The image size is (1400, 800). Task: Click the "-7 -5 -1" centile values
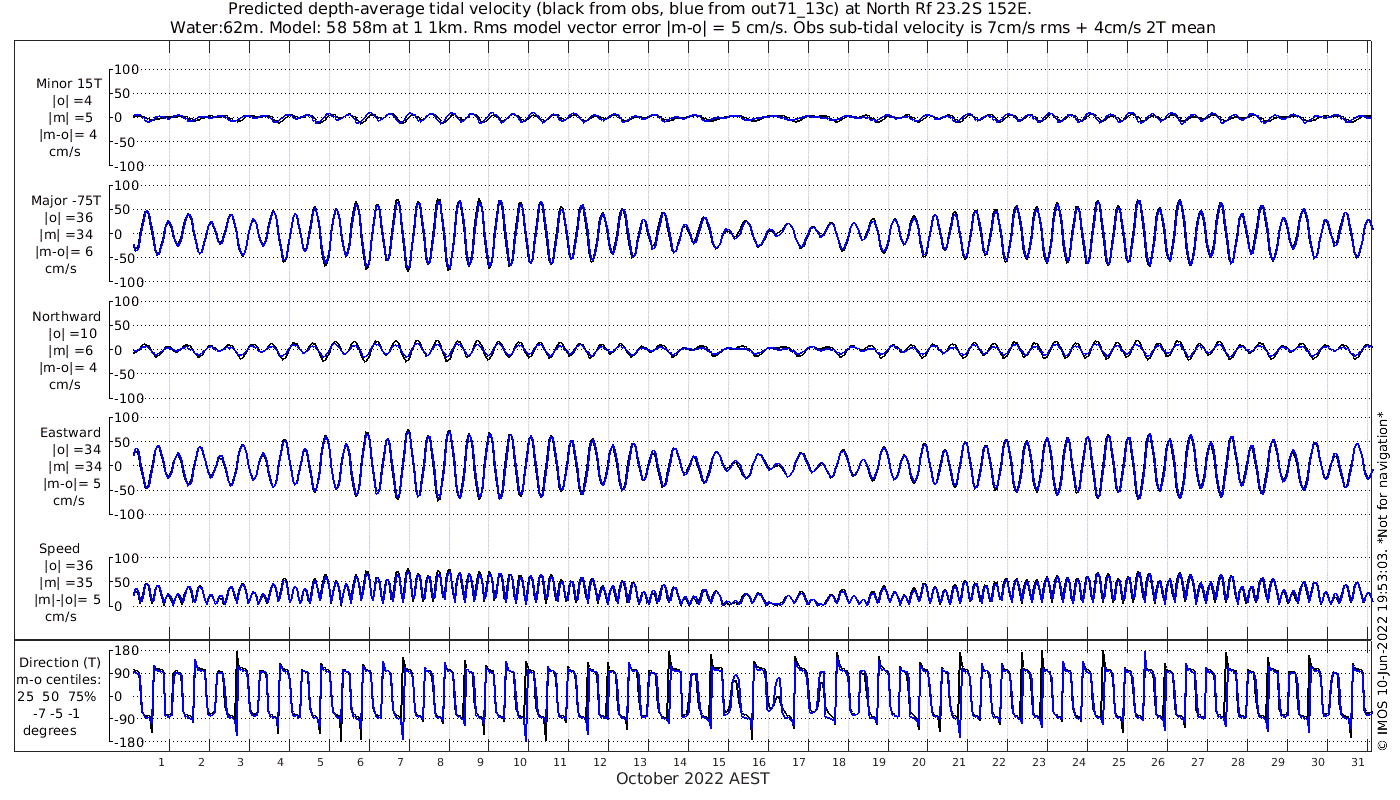[58, 713]
